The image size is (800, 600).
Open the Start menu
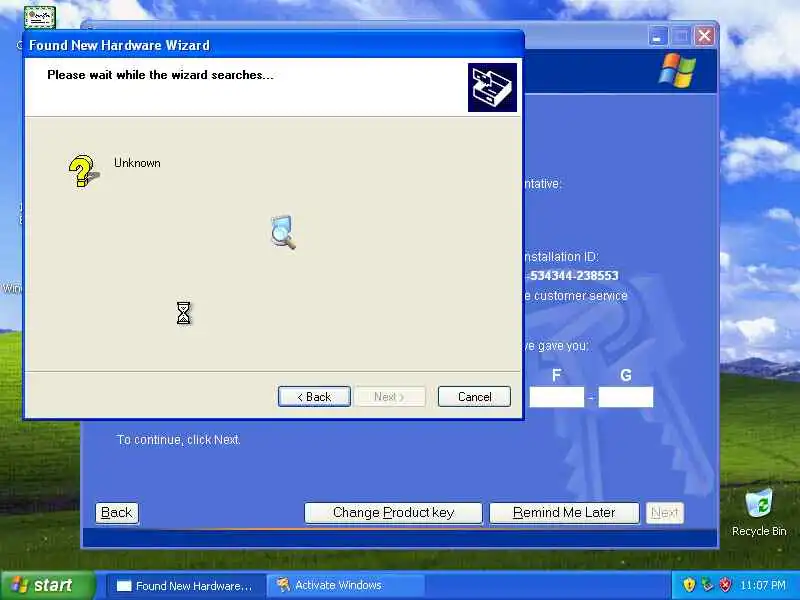[x=47, y=585]
